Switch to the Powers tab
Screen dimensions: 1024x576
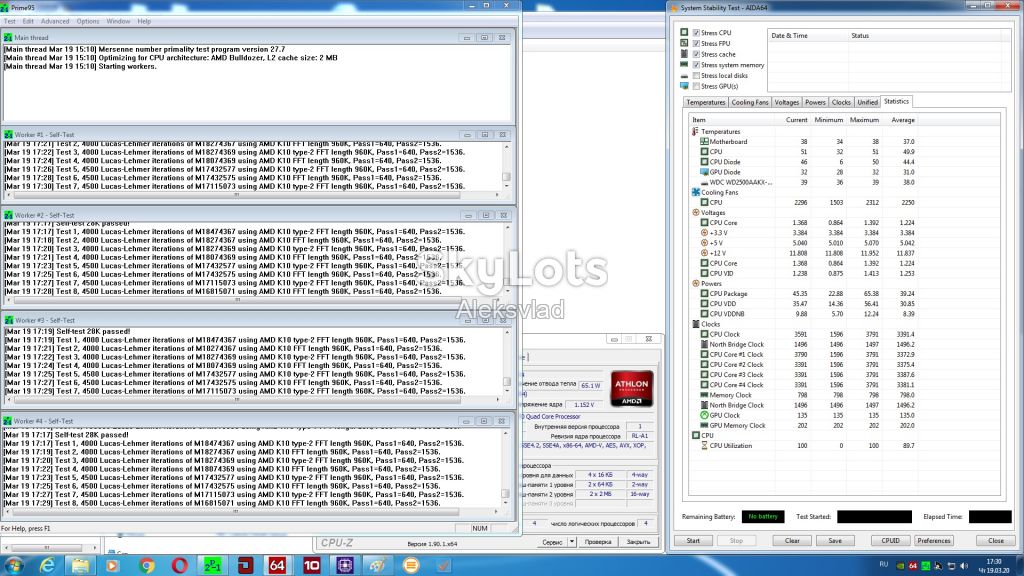pyautogui.click(x=815, y=103)
